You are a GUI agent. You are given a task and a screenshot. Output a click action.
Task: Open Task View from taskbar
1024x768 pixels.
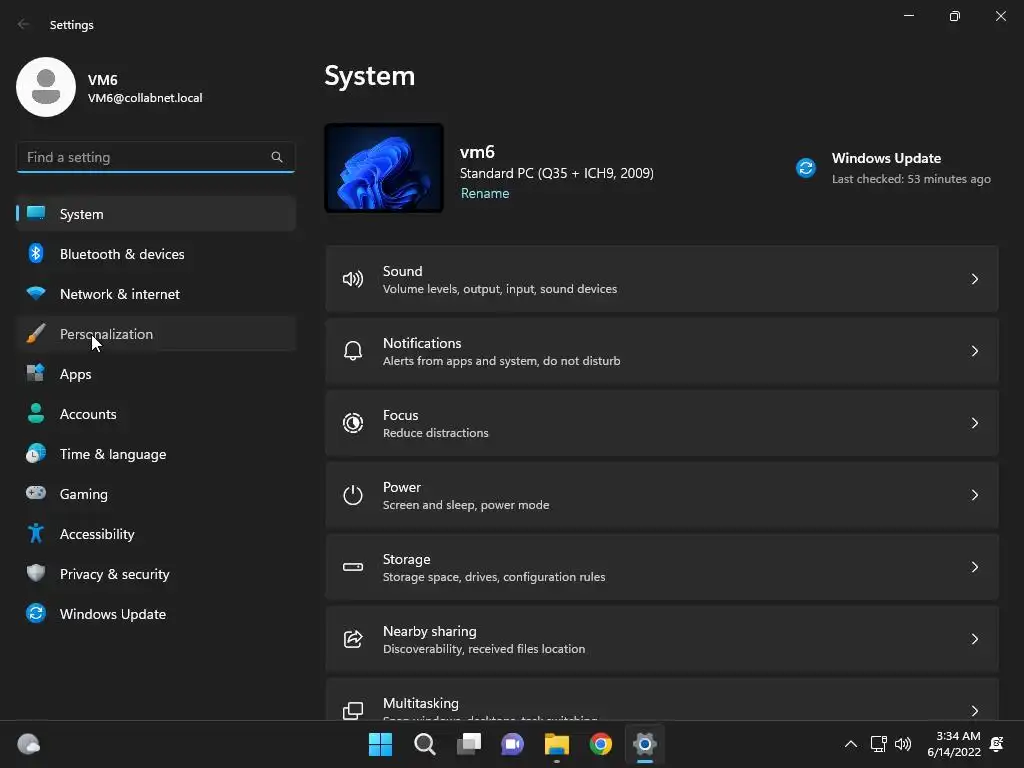(469, 744)
